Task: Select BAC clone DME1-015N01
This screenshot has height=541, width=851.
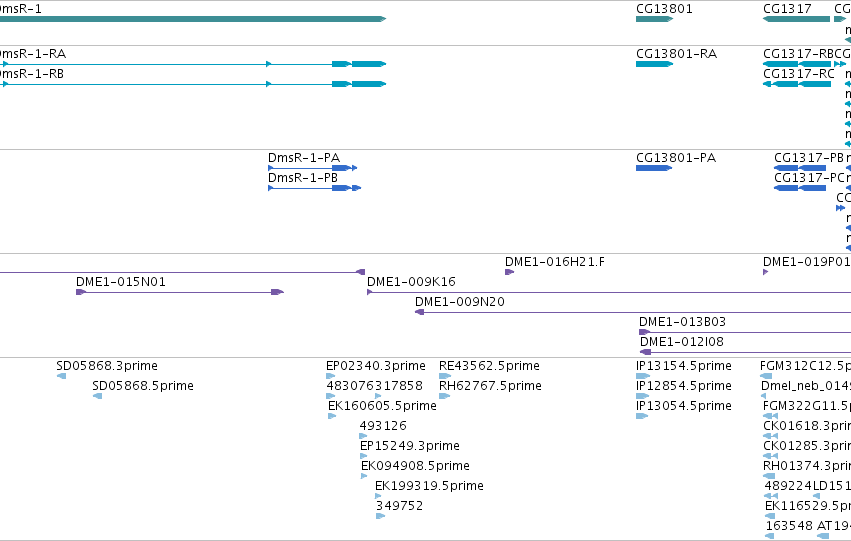Action: 180,292
